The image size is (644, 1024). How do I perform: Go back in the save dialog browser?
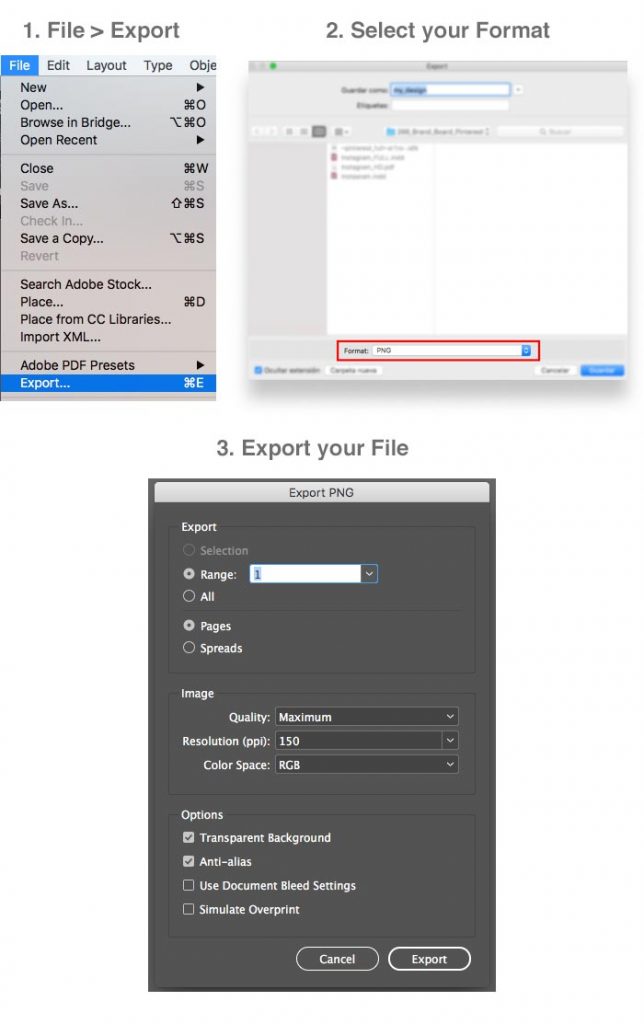[258, 131]
